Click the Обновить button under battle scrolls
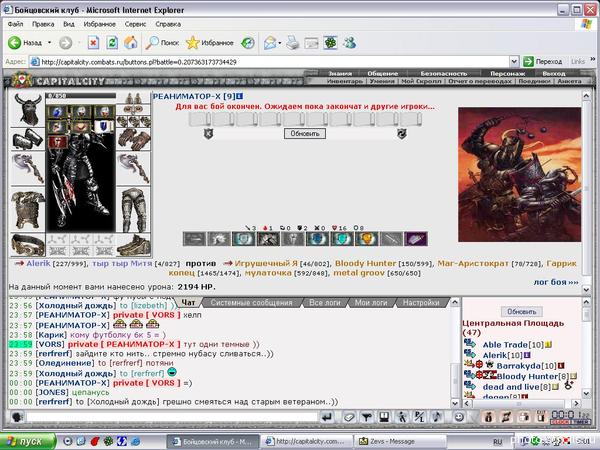The image size is (600, 450). (x=305, y=134)
